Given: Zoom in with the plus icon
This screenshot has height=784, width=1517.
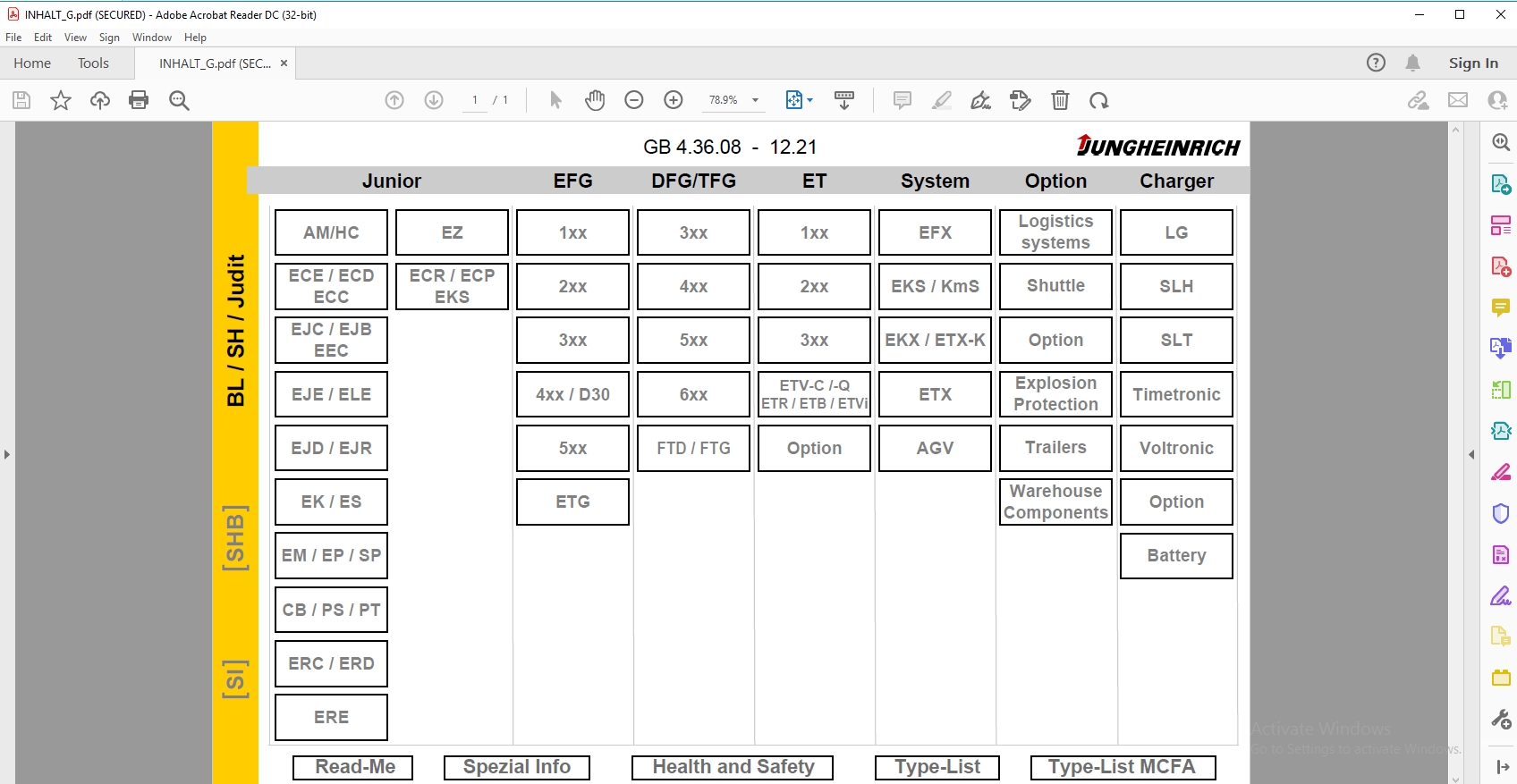Looking at the screenshot, I should pyautogui.click(x=674, y=100).
